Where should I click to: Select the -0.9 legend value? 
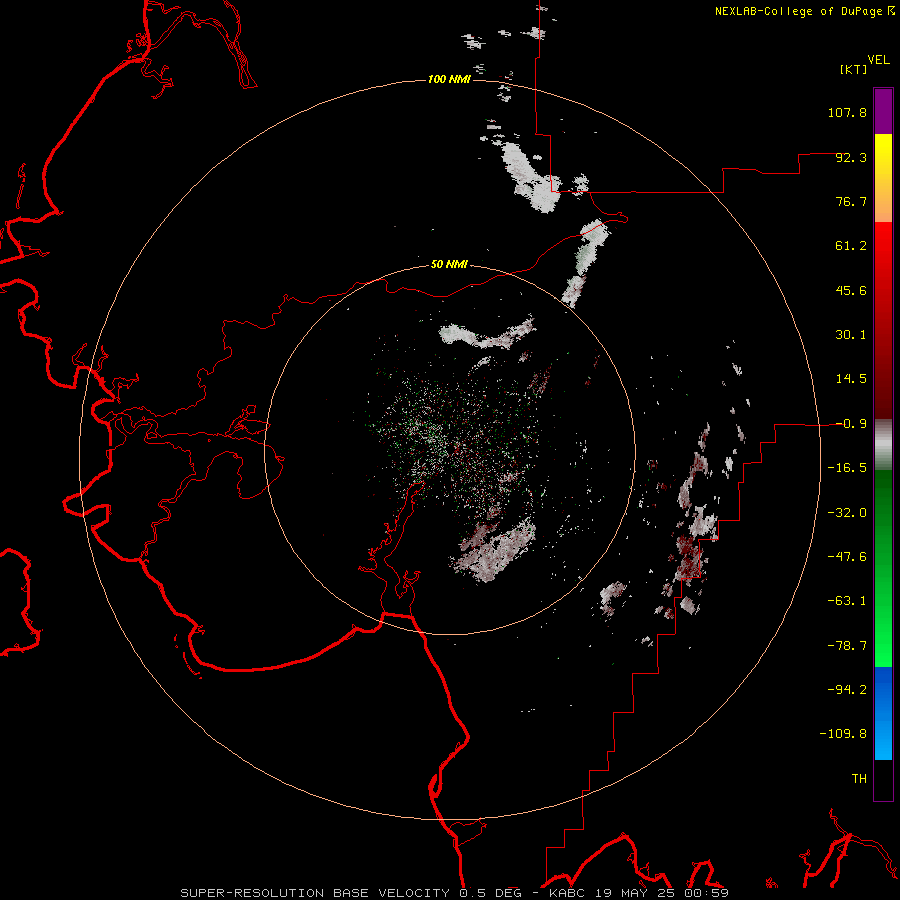click(851, 424)
